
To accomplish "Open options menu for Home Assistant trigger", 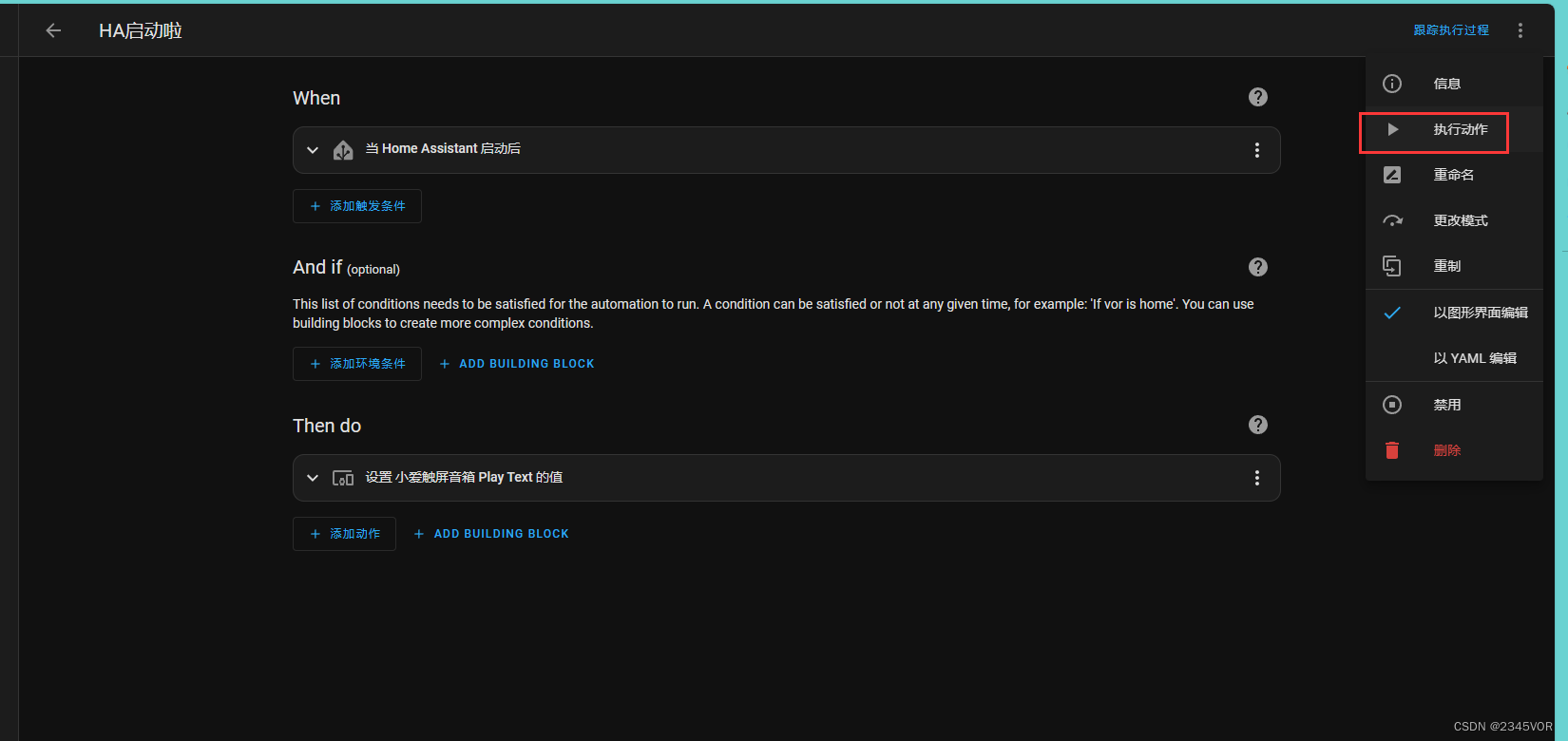I will coord(1257,150).
